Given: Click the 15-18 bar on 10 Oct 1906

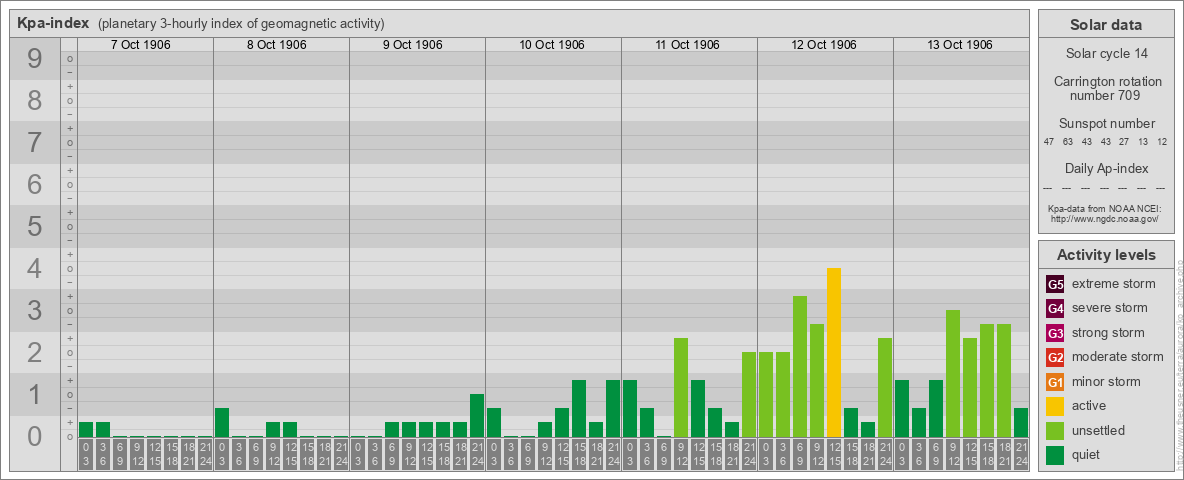Looking at the screenshot, I should [x=579, y=408].
